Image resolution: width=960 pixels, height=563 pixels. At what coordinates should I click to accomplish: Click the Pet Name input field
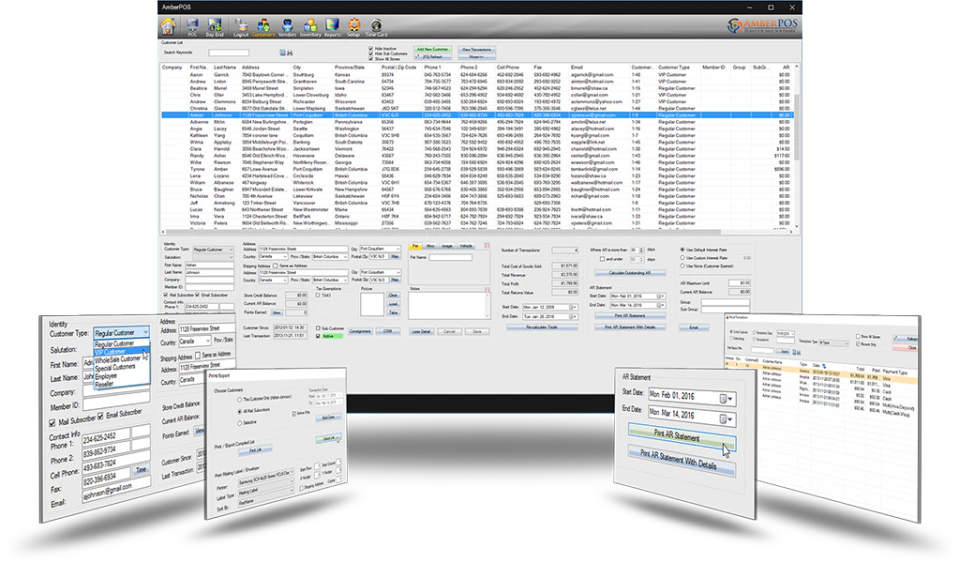[x=450, y=258]
